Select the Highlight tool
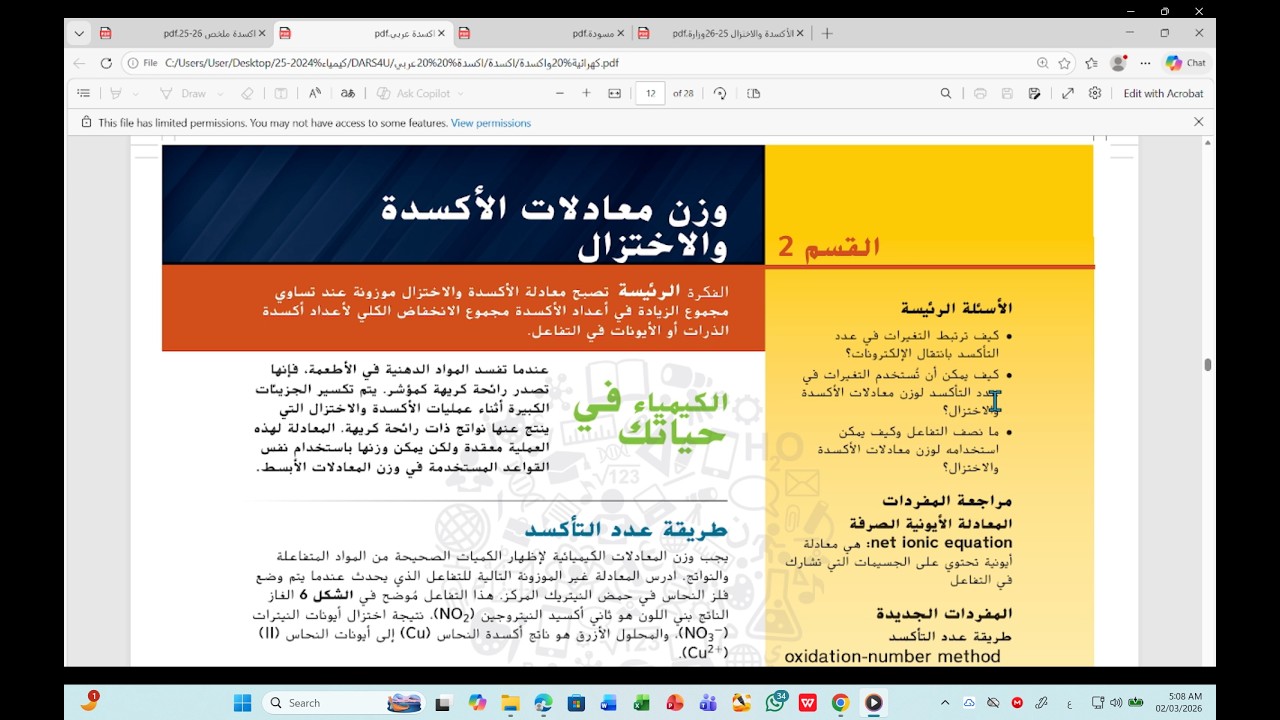 pos(116,93)
